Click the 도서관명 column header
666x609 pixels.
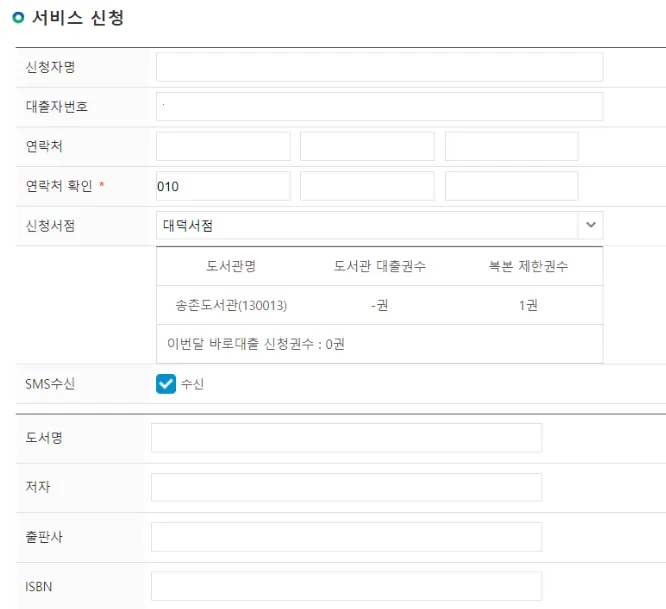pos(231,266)
